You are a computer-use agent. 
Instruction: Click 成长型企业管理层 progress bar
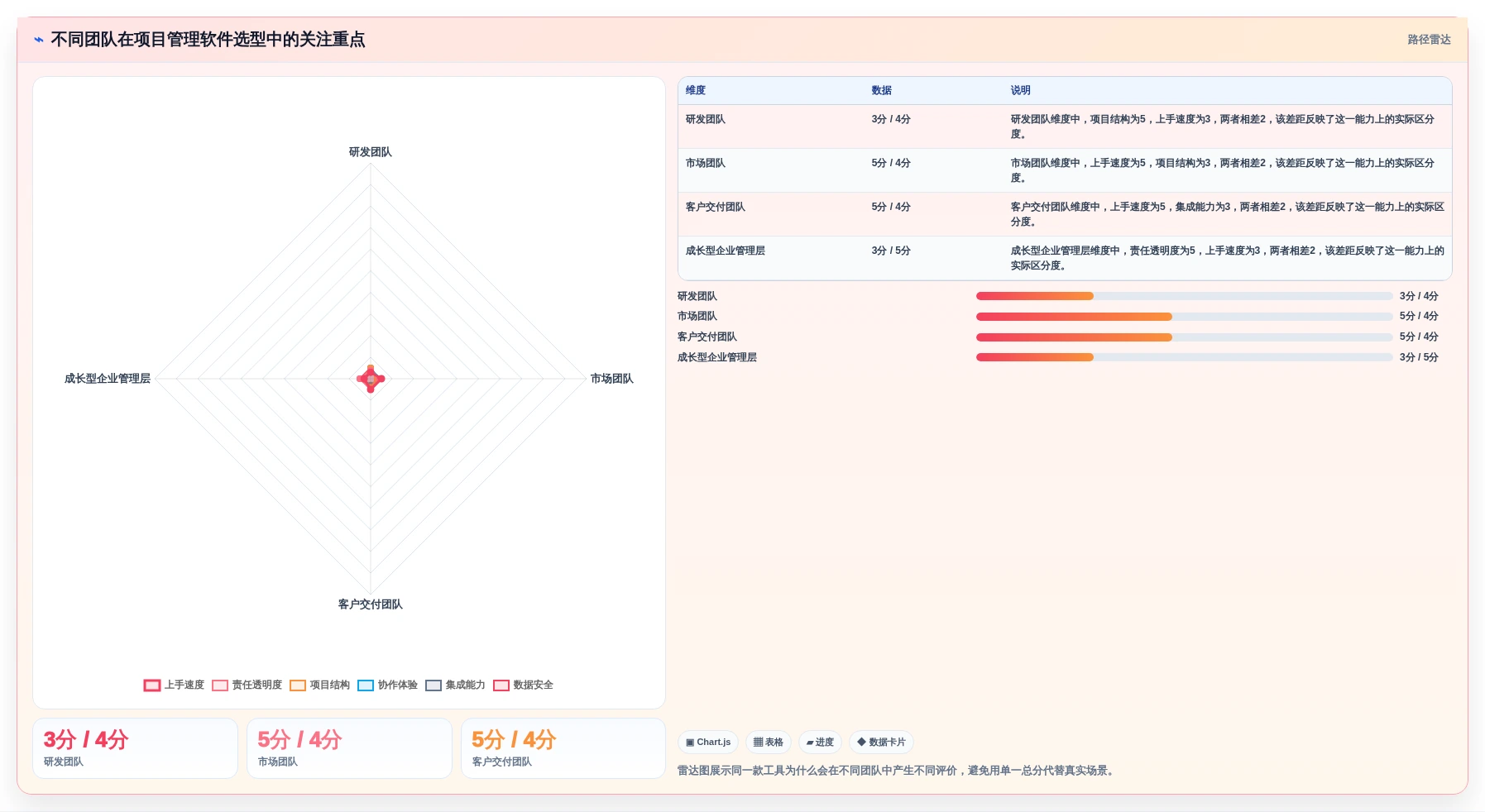(1184, 357)
